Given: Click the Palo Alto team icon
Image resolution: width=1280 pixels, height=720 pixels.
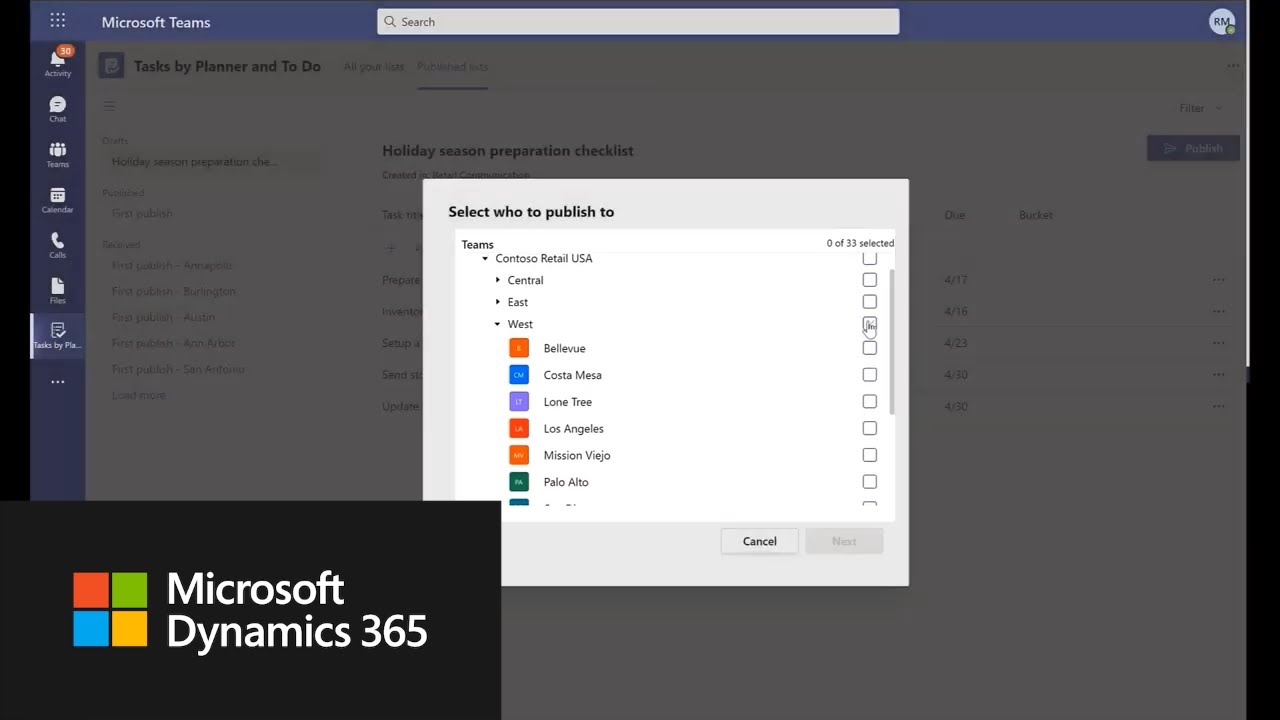Looking at the screenshot, I should 518,482.
